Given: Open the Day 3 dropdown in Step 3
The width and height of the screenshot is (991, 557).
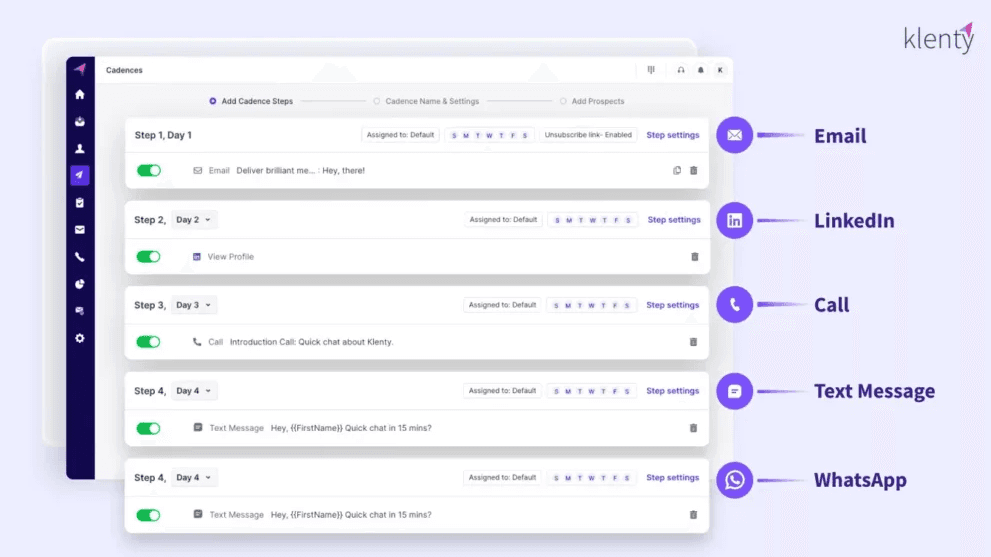Looking at the screenshot, I should 193,305.
